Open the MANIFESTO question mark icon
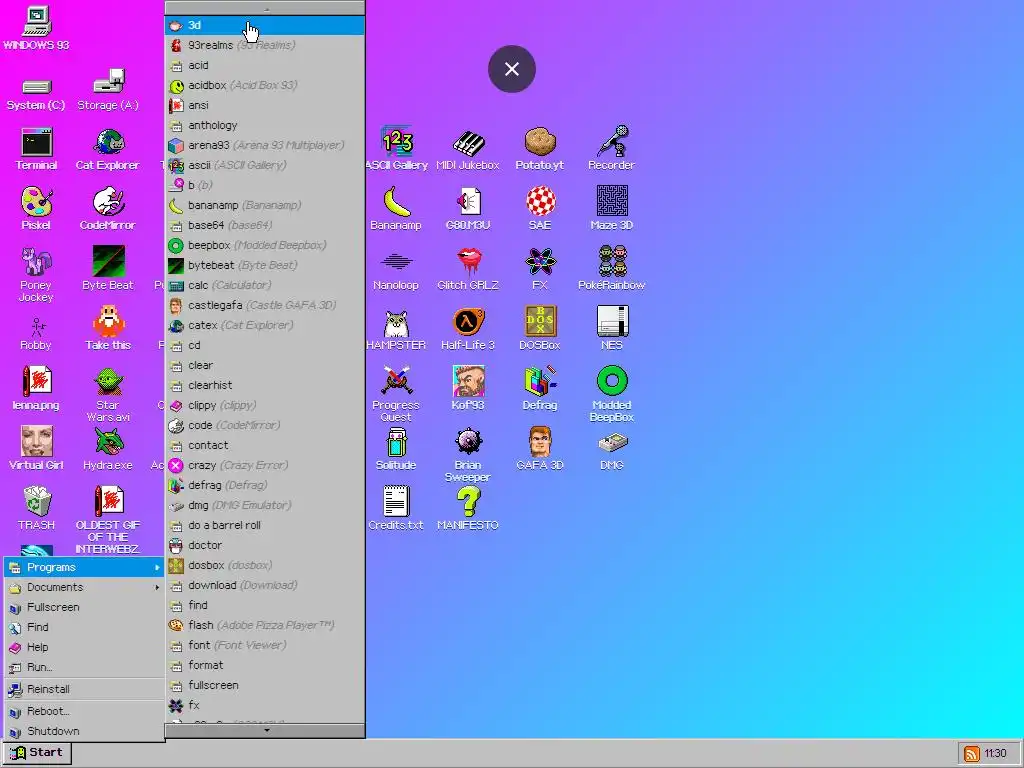The height and width of the screenshot is (768, 1024). pos(468,508)
